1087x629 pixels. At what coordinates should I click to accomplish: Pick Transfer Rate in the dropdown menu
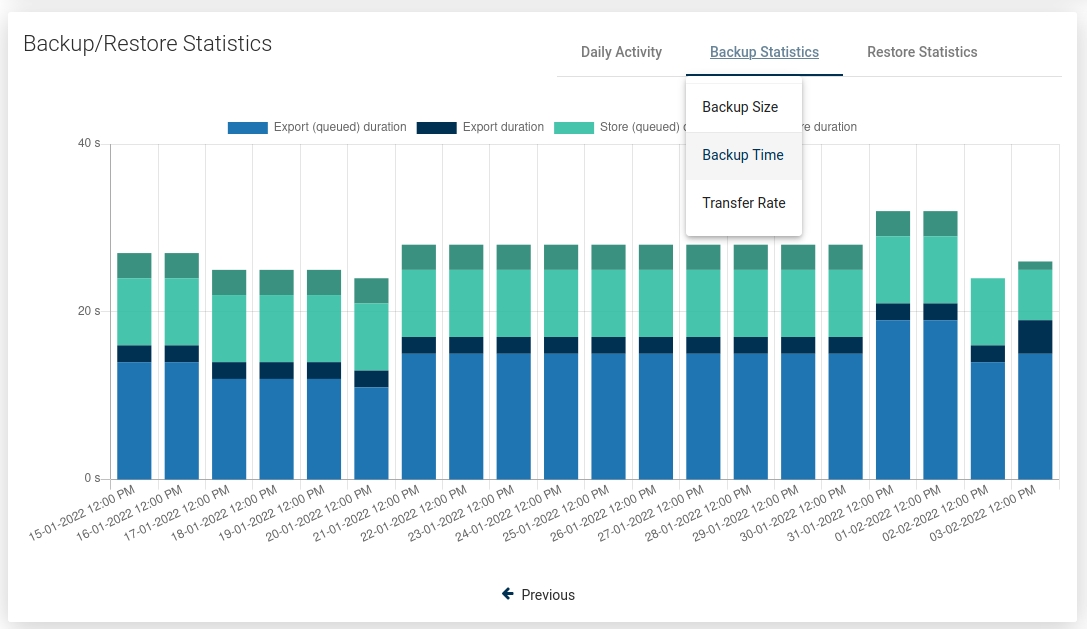point(744,203)
